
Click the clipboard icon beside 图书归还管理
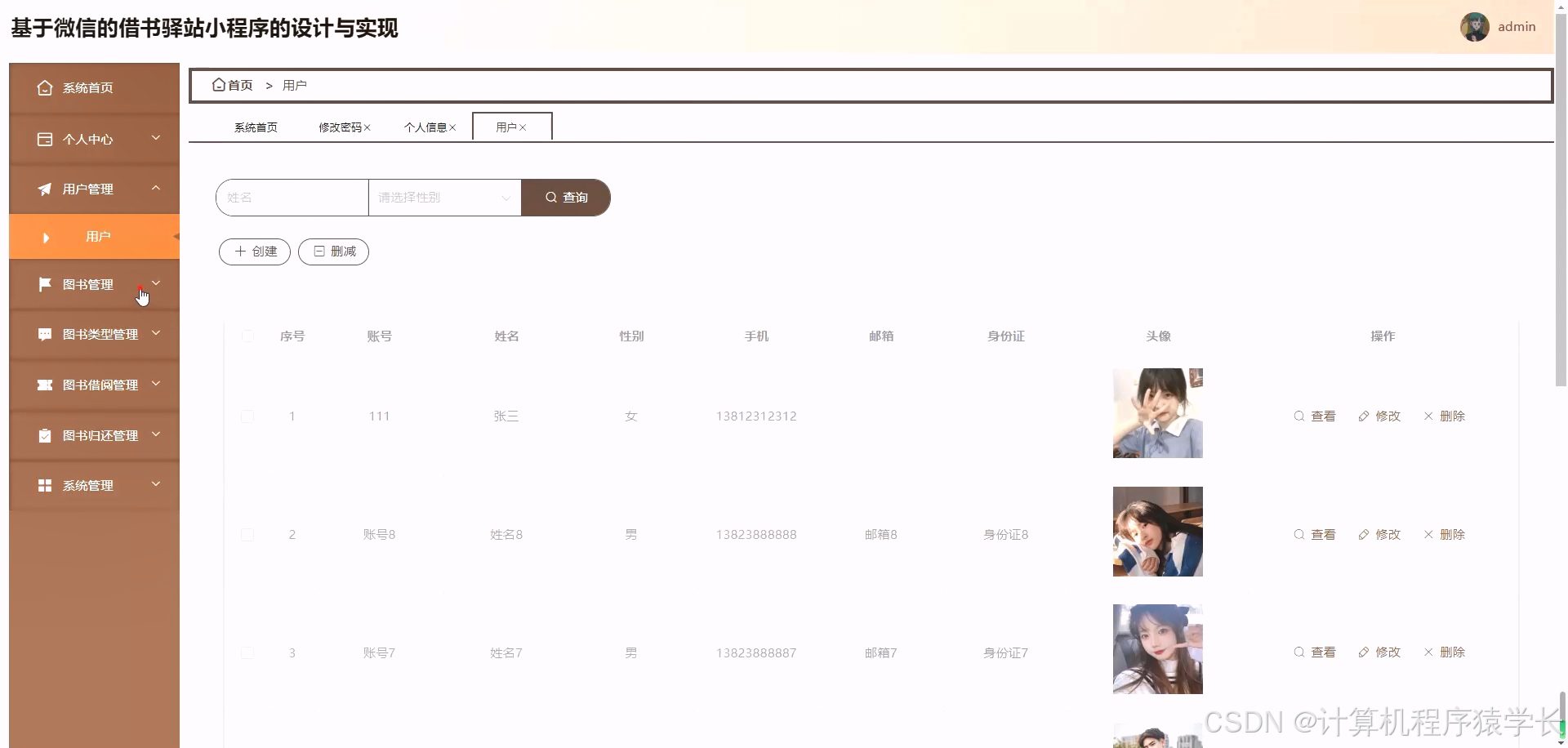[45, 435]
